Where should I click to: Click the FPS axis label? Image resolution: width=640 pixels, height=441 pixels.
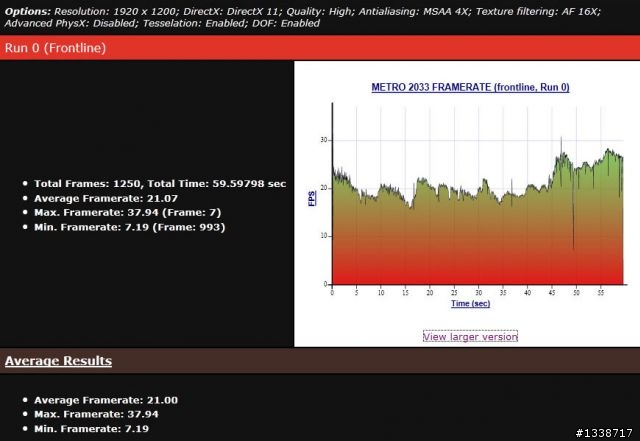[x=312, y=198]
